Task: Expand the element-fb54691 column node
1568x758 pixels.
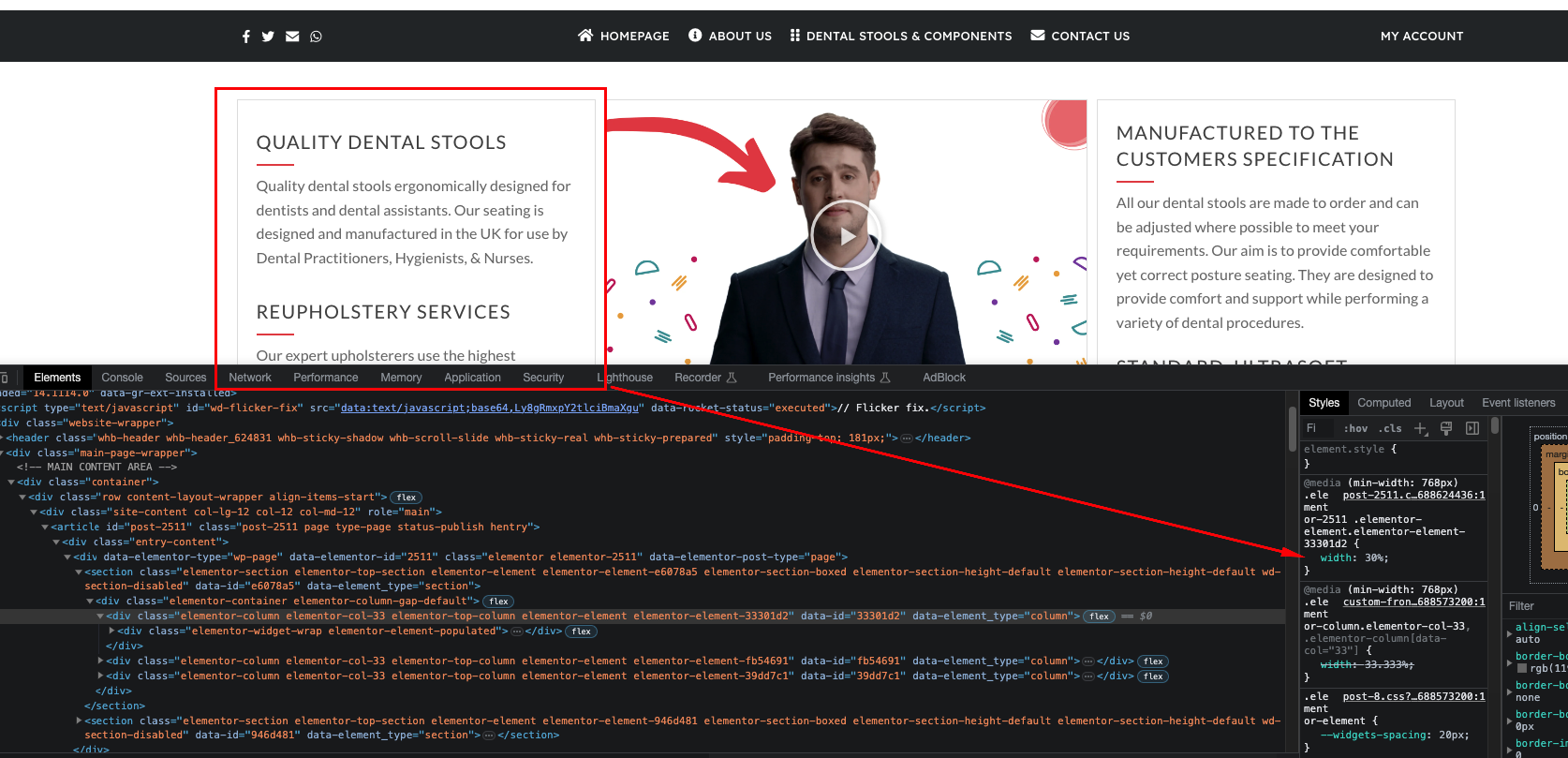Action: [101, 661]
